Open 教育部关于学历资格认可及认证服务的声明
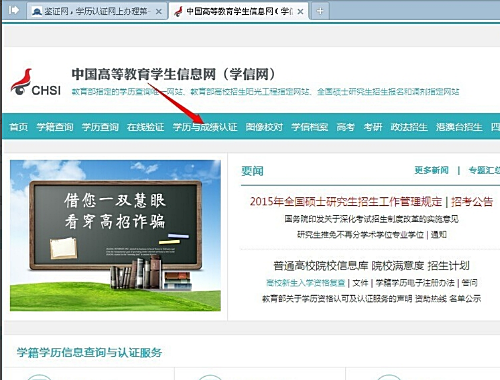This screenshot has width=500, height=380. point(337,299)
